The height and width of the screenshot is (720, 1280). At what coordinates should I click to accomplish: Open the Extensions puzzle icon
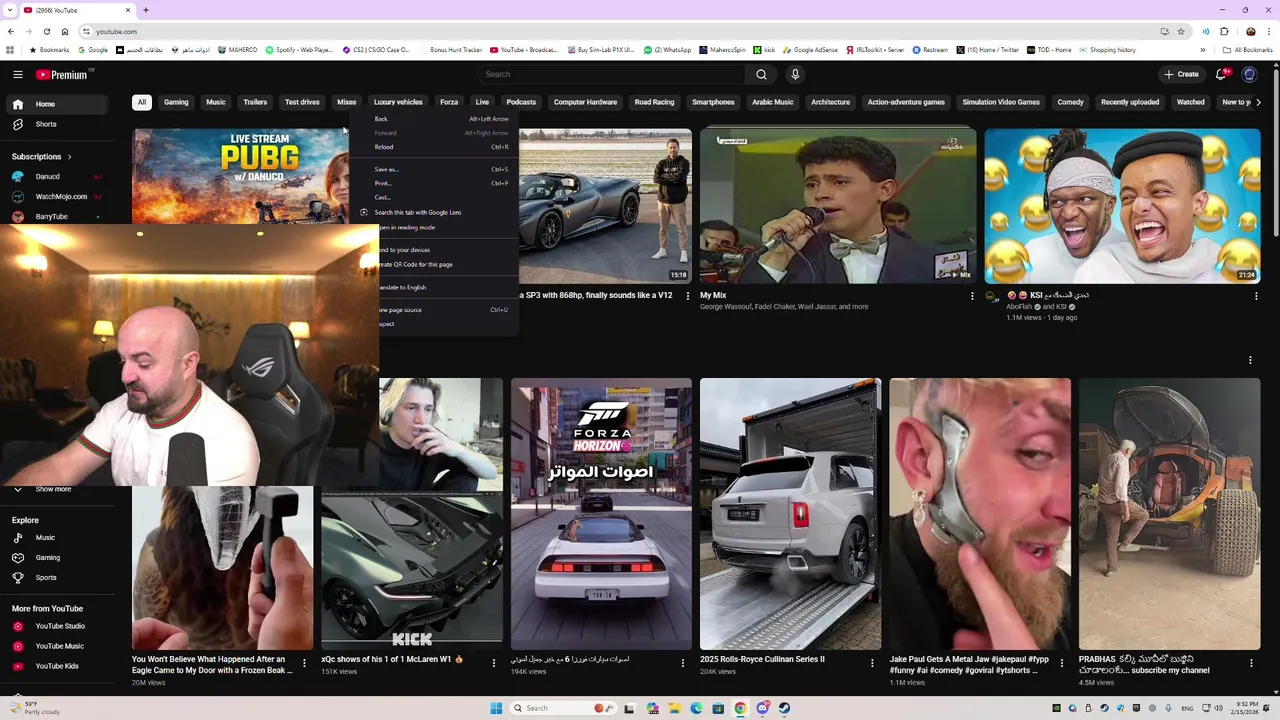(1224, 32)
